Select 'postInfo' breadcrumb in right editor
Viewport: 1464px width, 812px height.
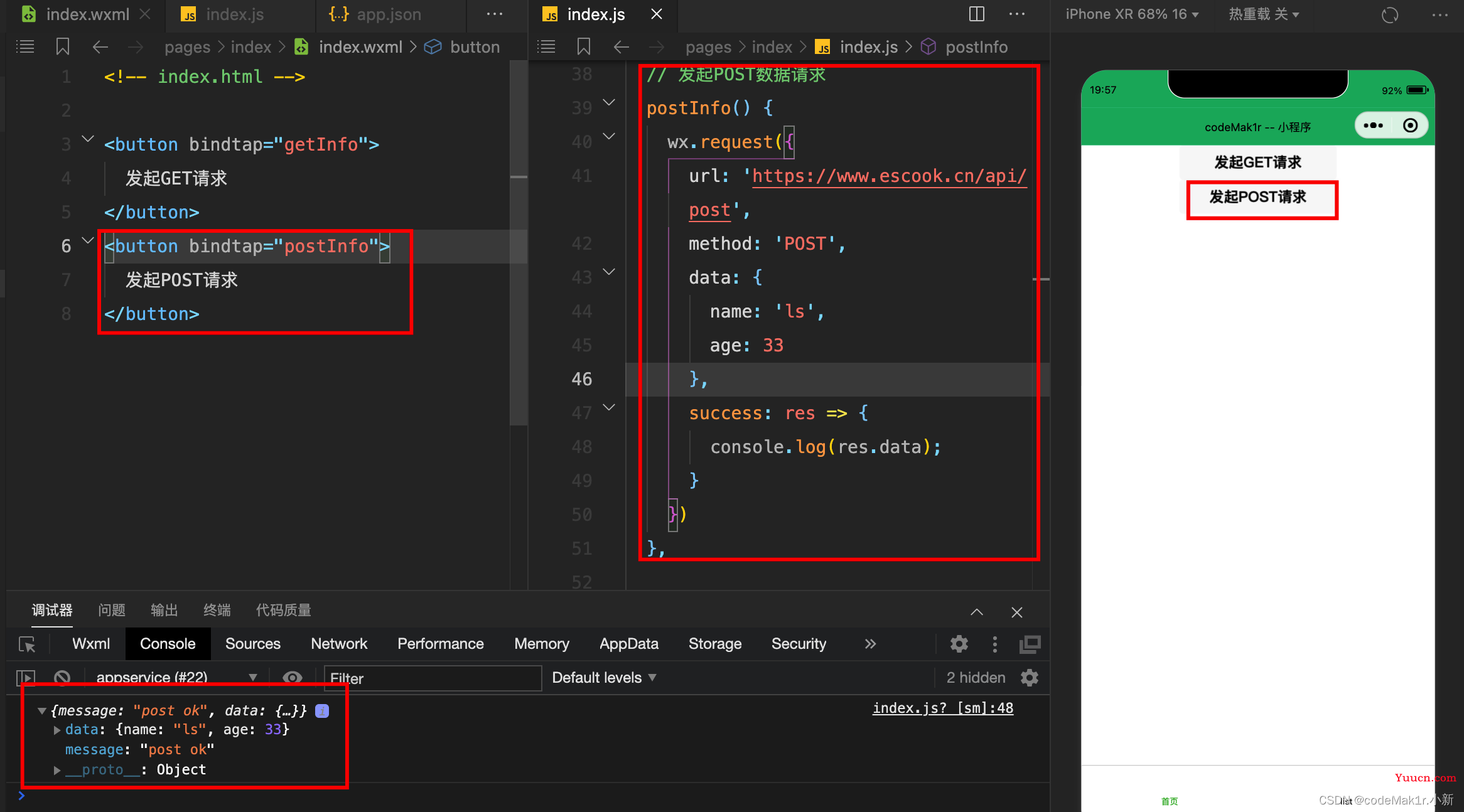[x=976, y=47]
